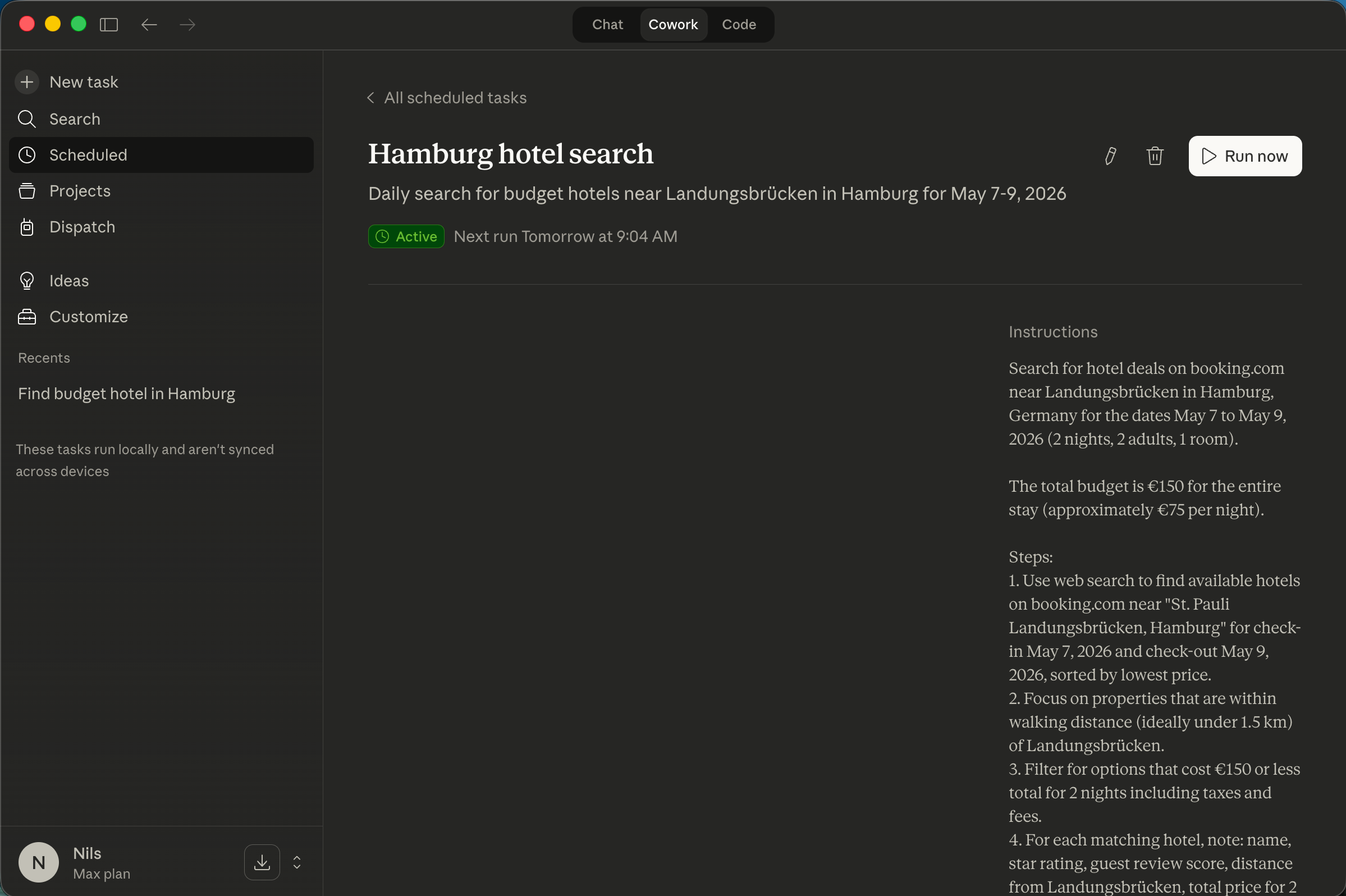Edit the task with the pencil icon
The height and width of the screenshot is (896, 1346).
1110,156
